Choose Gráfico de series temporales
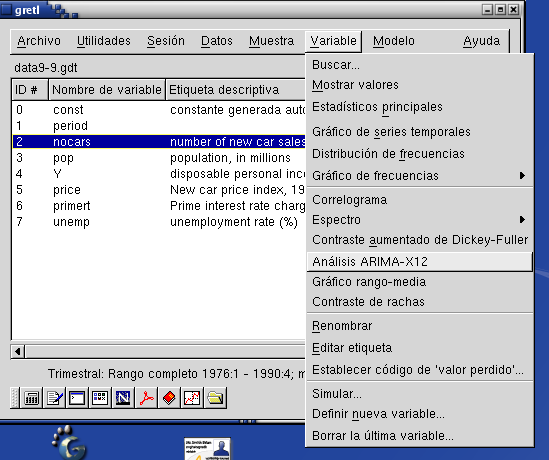The width and height of the screenshot is (549, 460). 419,132
